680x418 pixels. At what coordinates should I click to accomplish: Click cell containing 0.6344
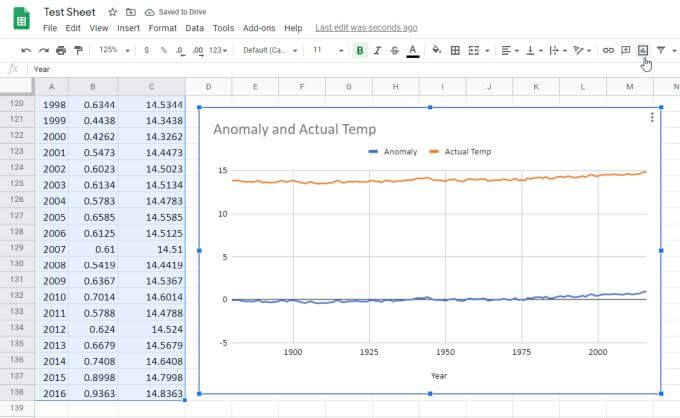click(93, 104)
